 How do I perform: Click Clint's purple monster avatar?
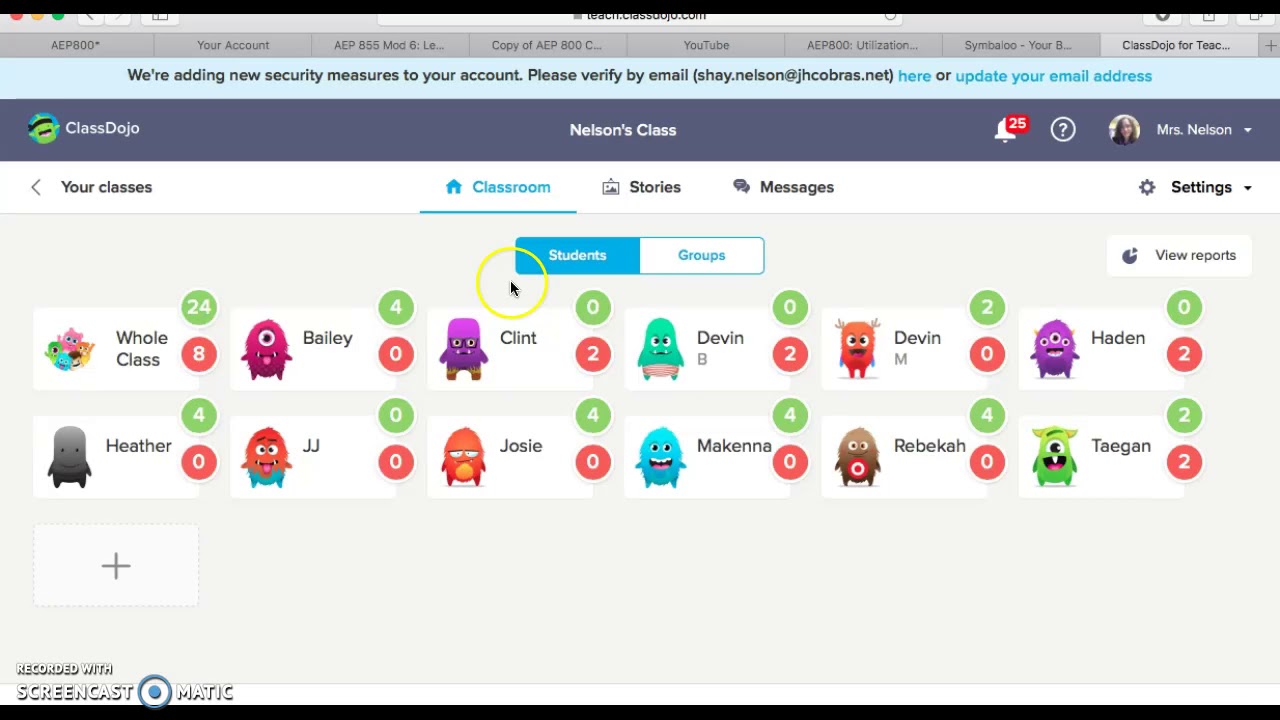[463, 349]
